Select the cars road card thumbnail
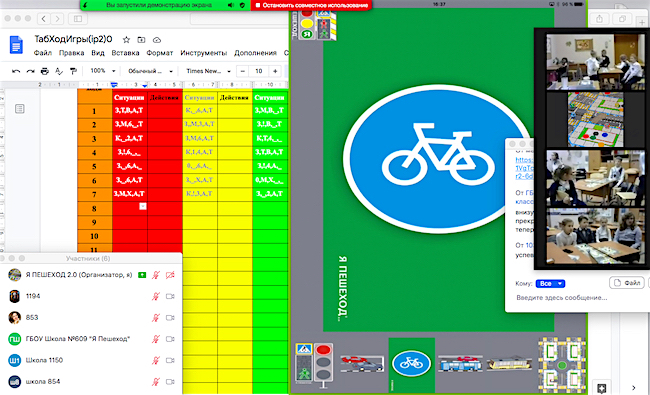650x395 pixels. (362, 364)
